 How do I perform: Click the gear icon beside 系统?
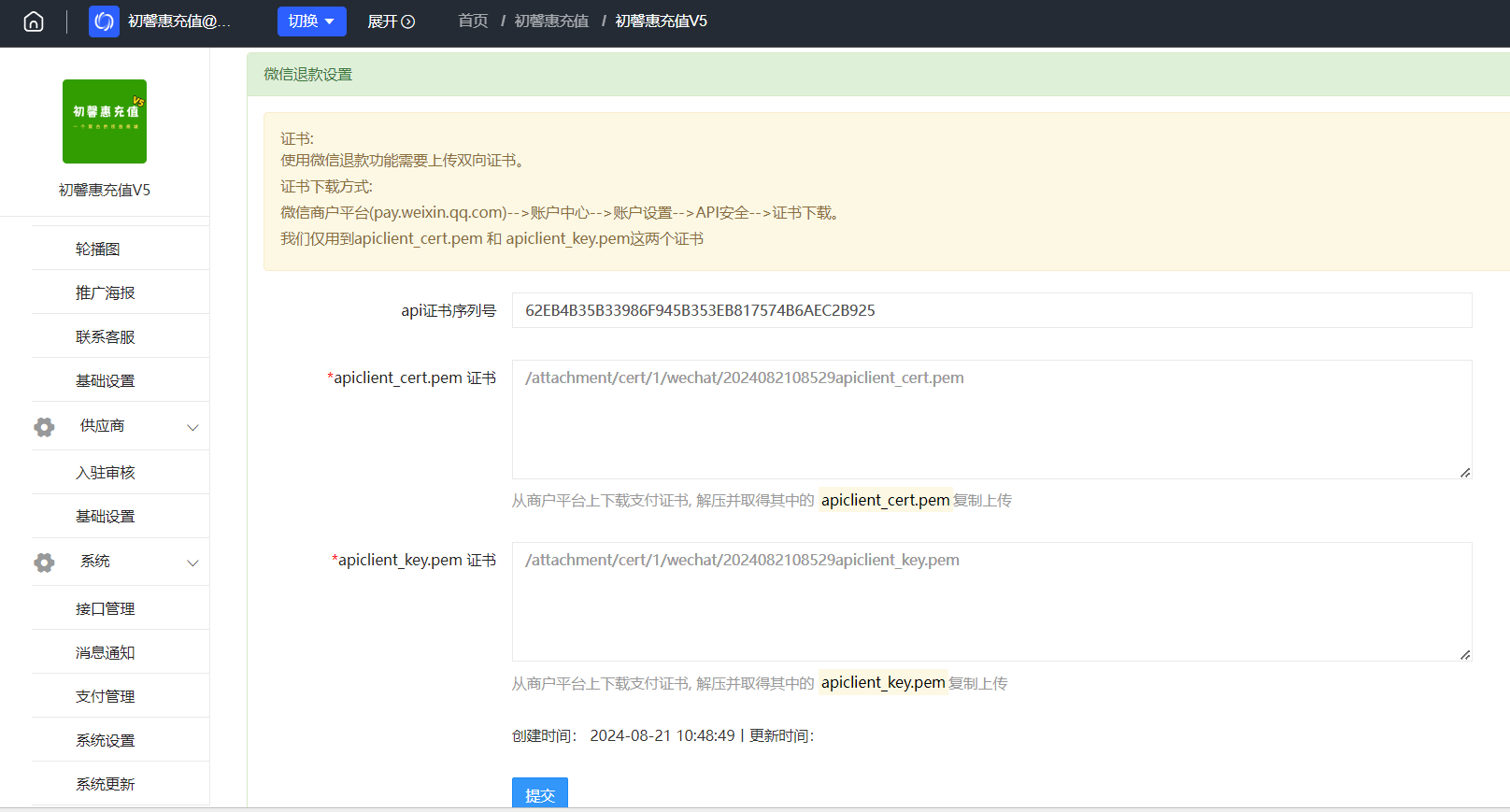click(x=44, y=563)
